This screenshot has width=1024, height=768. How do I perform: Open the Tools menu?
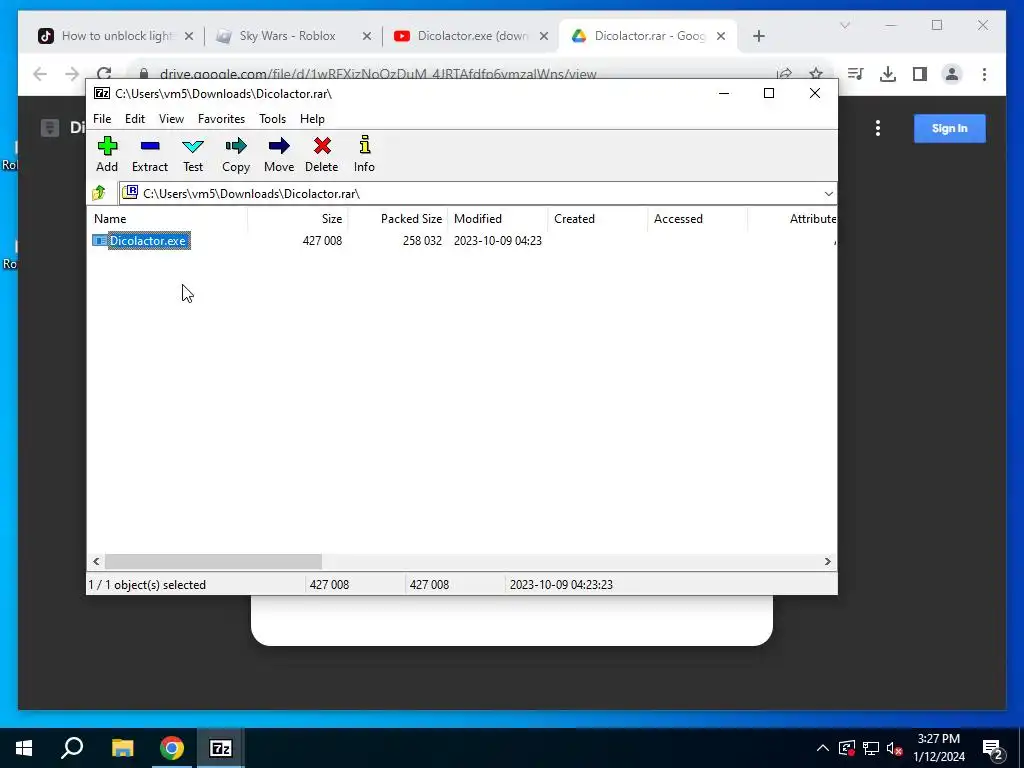click(272, 119)
